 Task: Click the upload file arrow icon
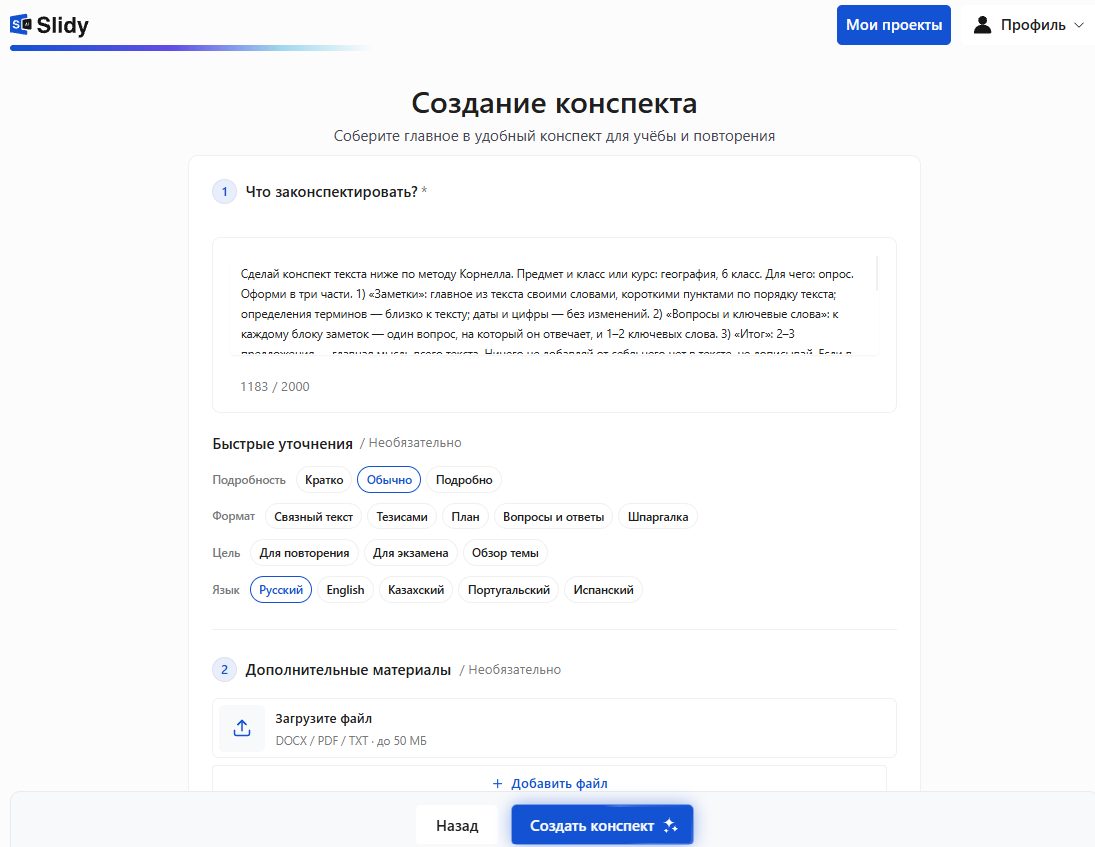(x=242, y=728)
